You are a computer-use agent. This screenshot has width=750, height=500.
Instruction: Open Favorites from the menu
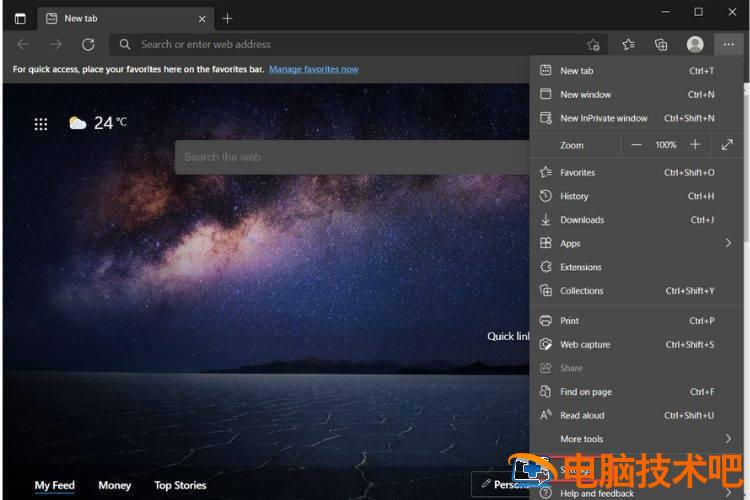(637, 172)
